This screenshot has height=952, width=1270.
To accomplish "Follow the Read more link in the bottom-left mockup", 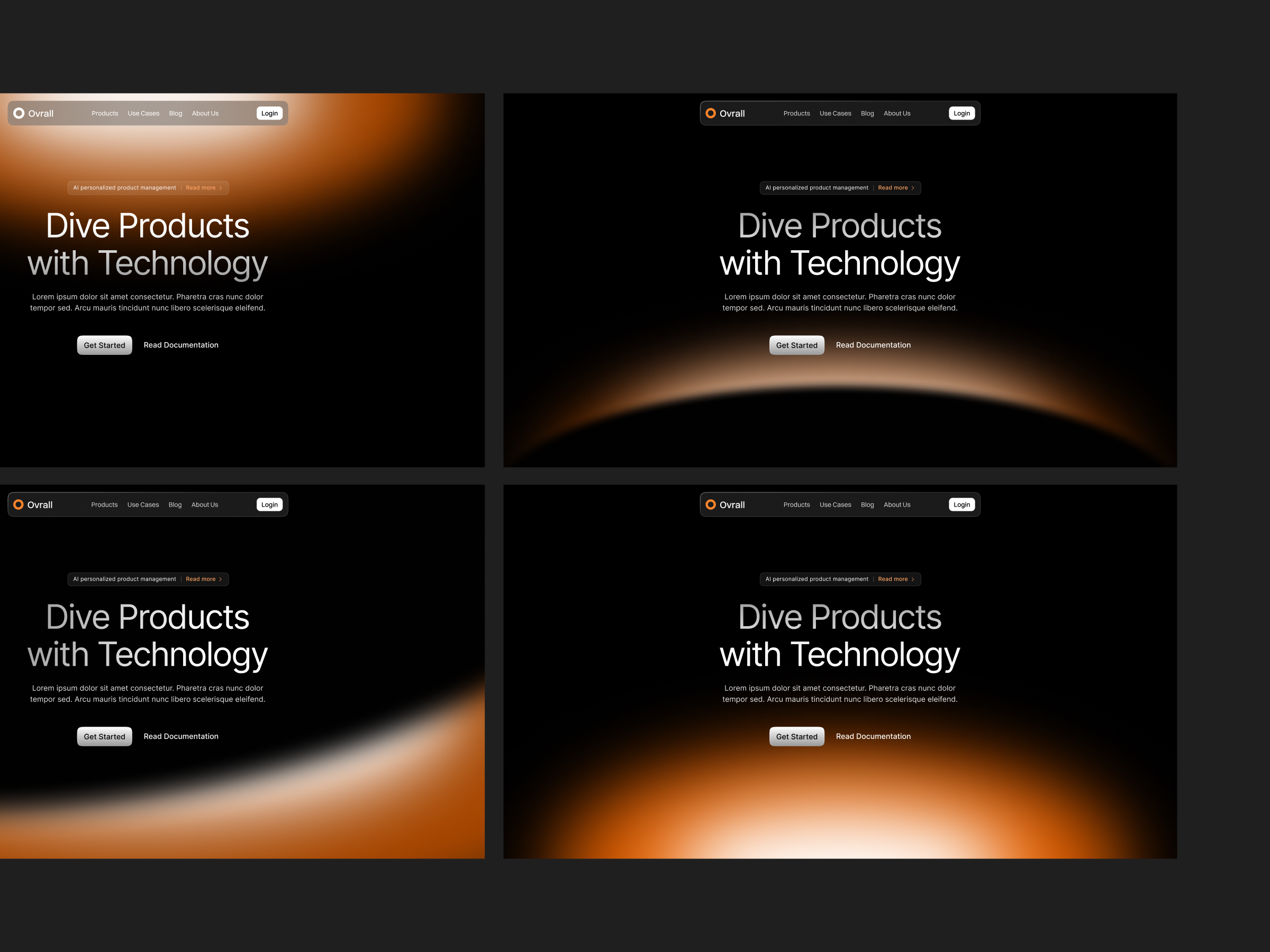I will 201,579.
